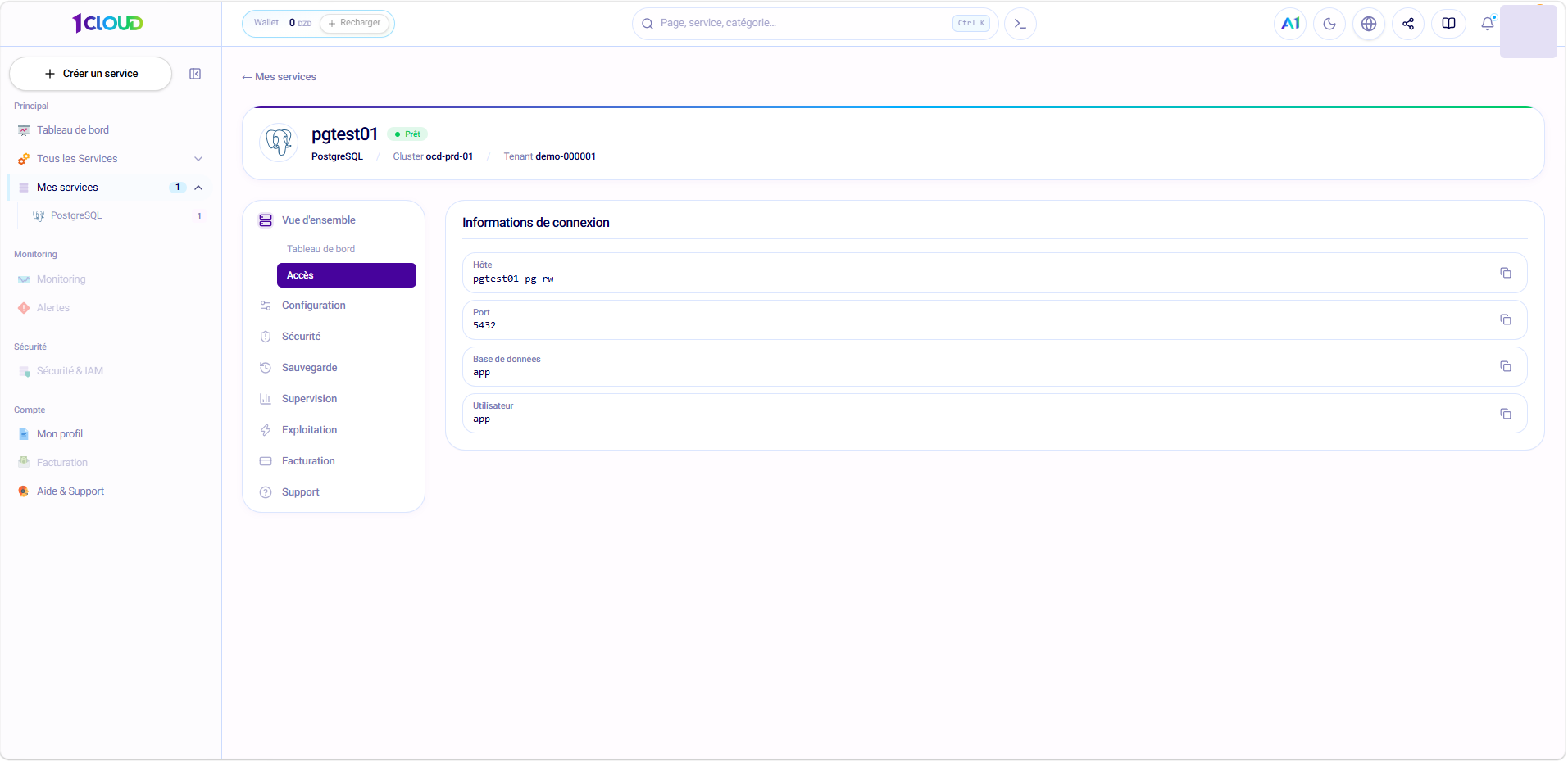Select Vue d'ensemble section
This screenshot has height=761, width=1568.
pyautogui.click(x=319, y=220)
